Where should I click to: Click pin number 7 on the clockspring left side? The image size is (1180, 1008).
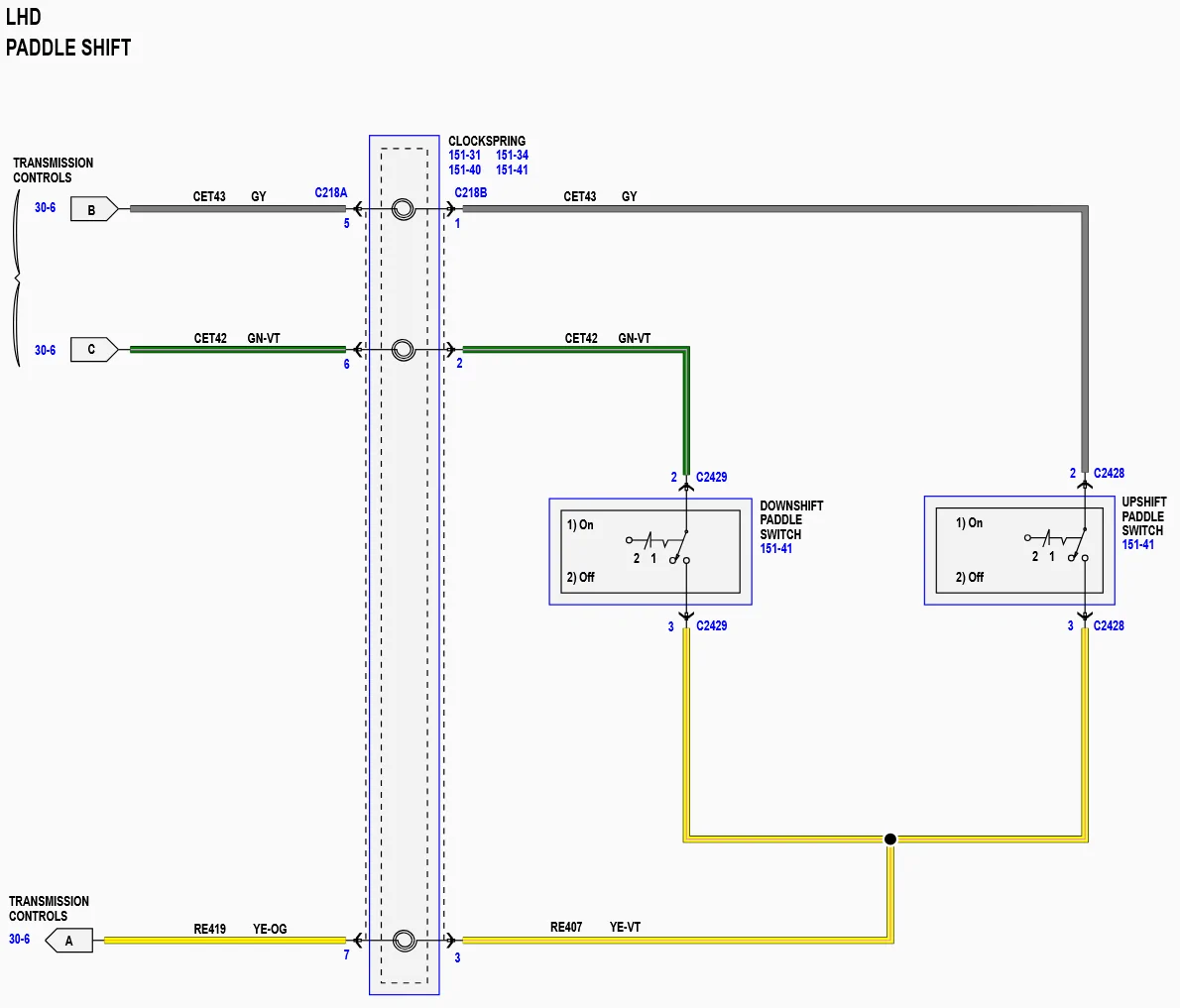click(347, 954)
